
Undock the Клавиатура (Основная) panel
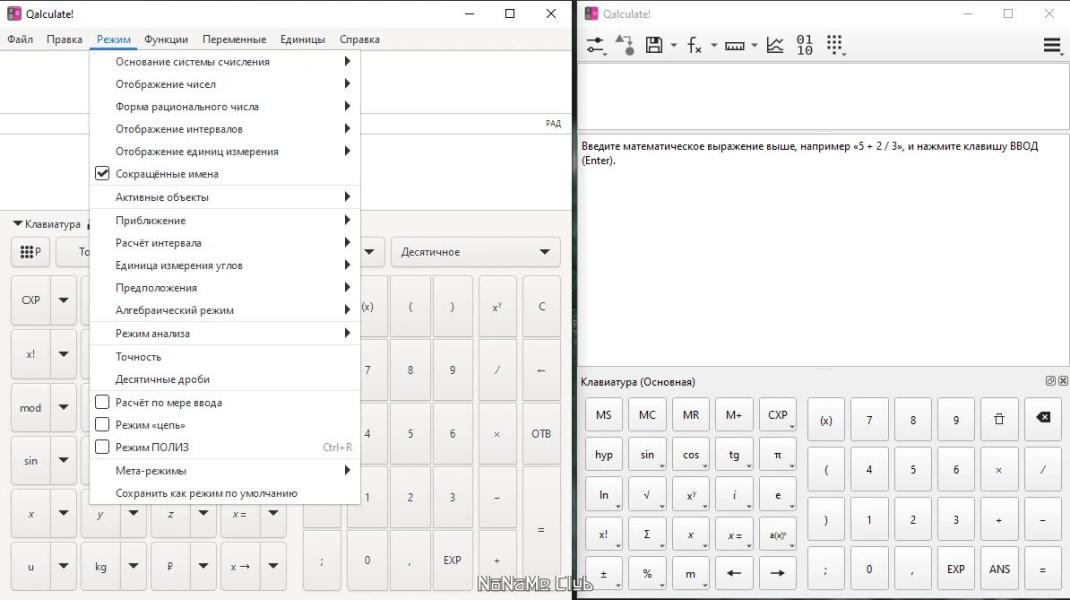[1050, 381]
